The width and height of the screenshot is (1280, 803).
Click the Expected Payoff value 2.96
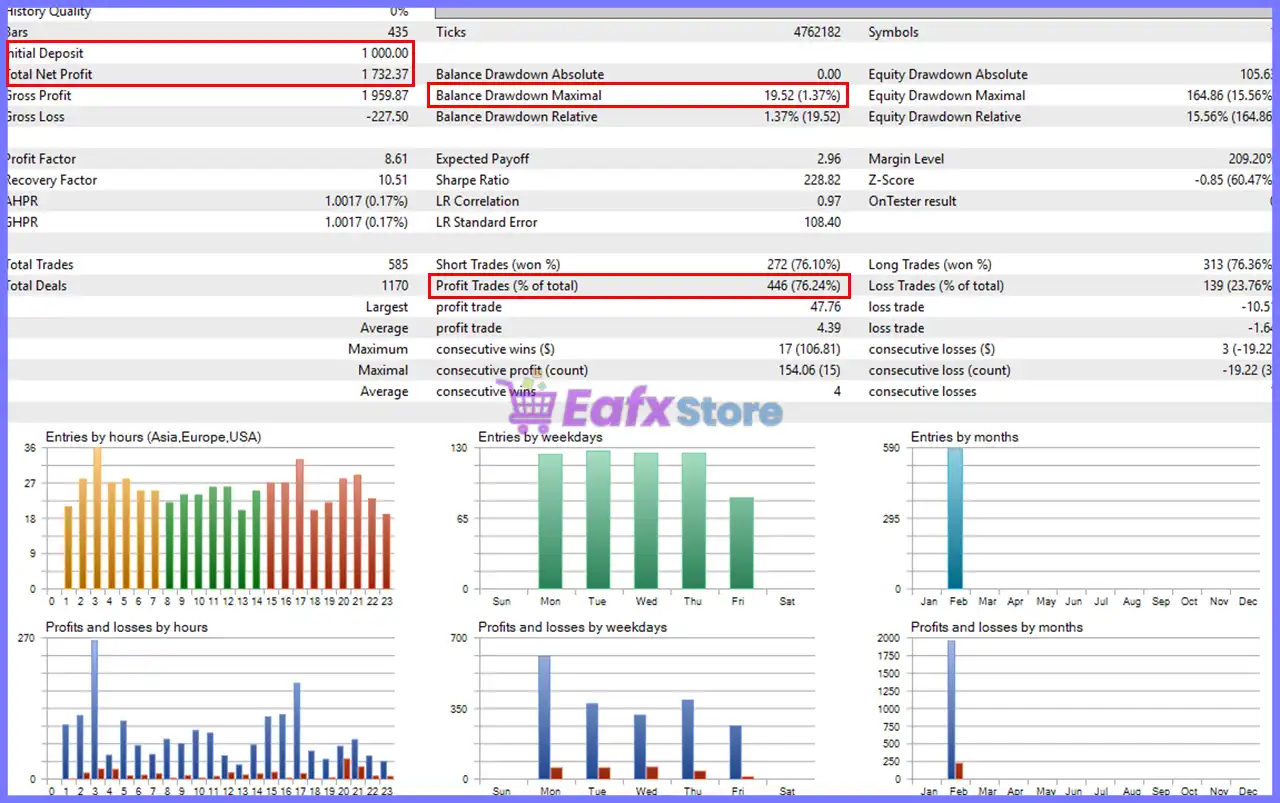pyautogui.click(x=829, y=159)
